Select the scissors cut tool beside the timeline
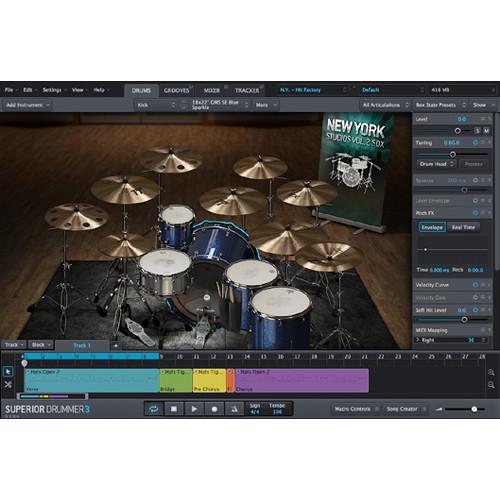 [x=8, y=385]
